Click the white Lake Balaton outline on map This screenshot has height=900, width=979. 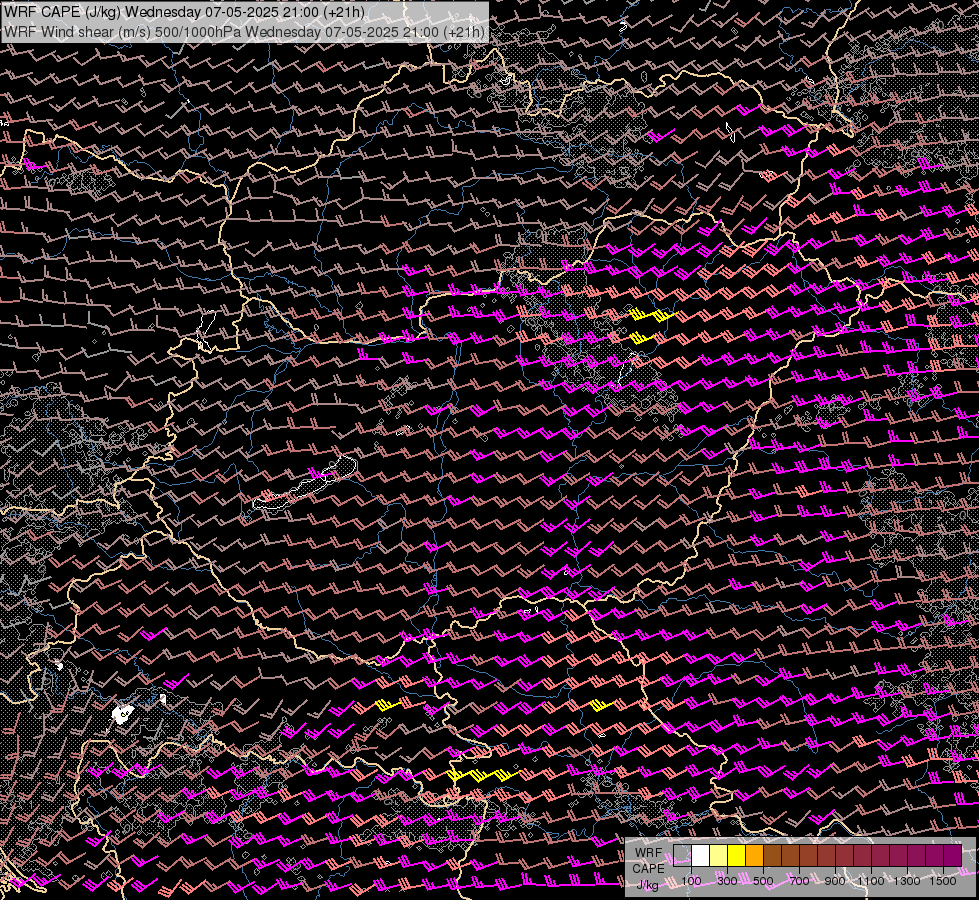305,485
